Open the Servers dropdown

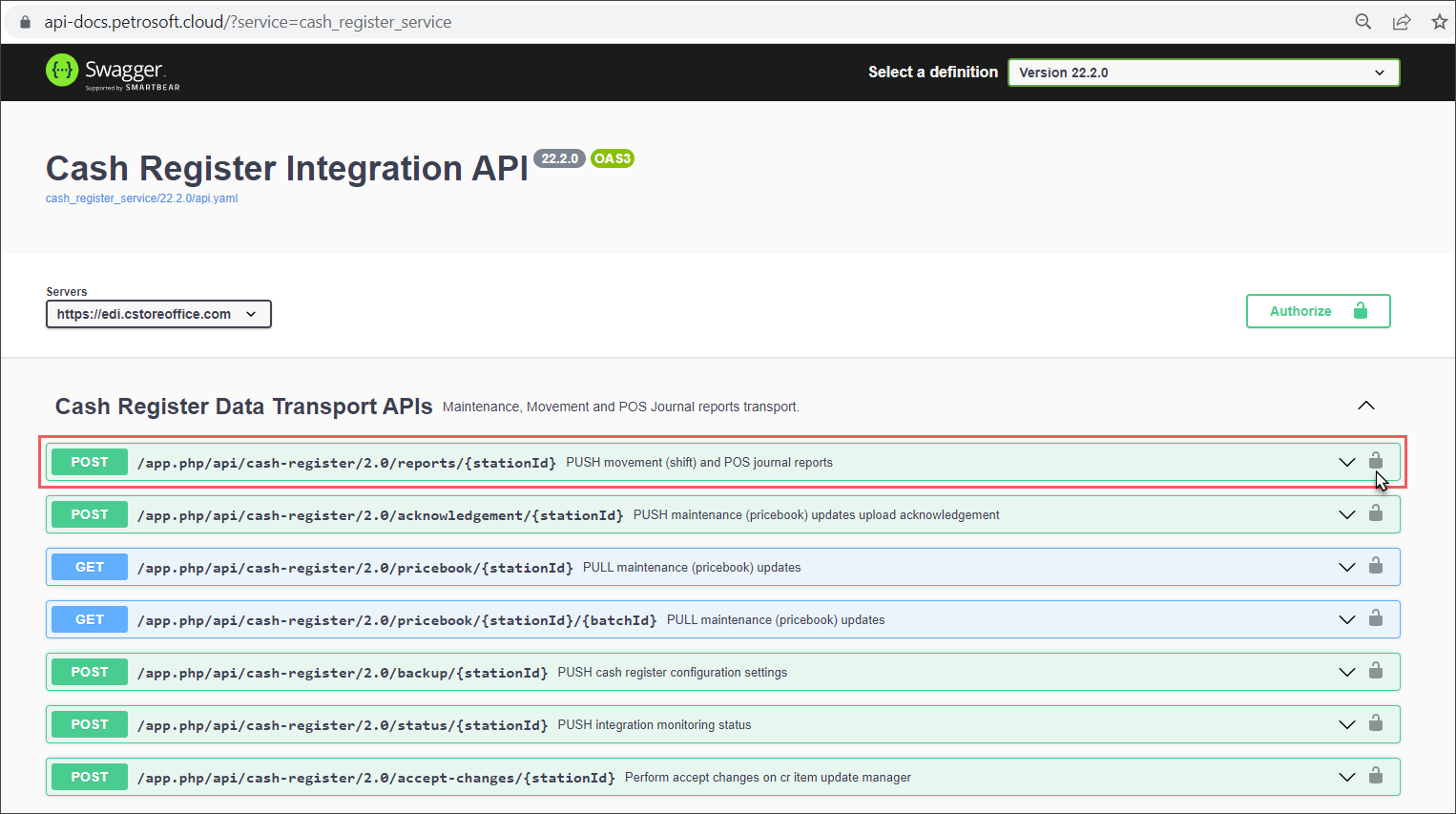158,313
